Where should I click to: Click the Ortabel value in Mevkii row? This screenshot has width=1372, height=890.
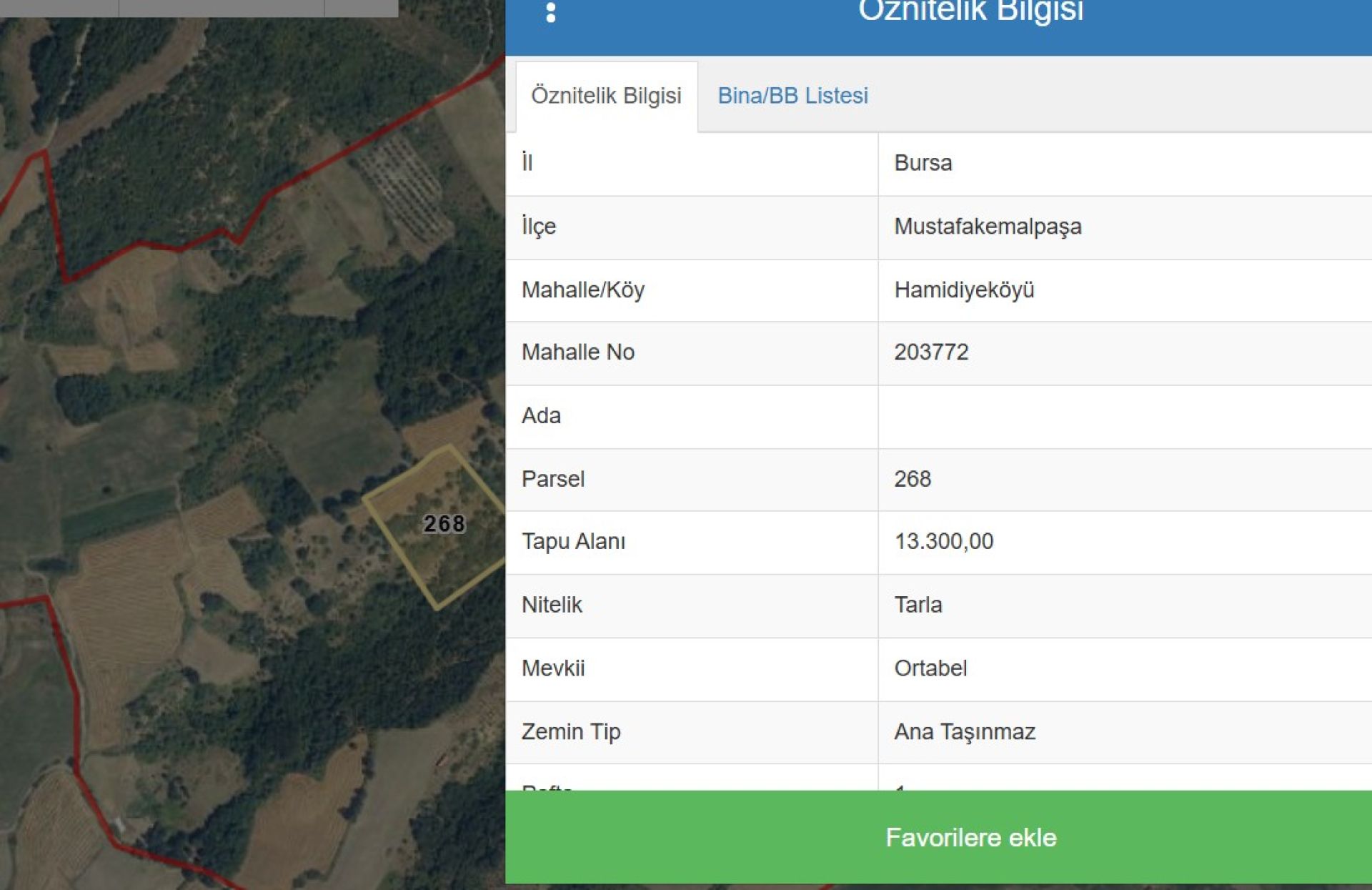pyautogui.click(x=930, y=668)
